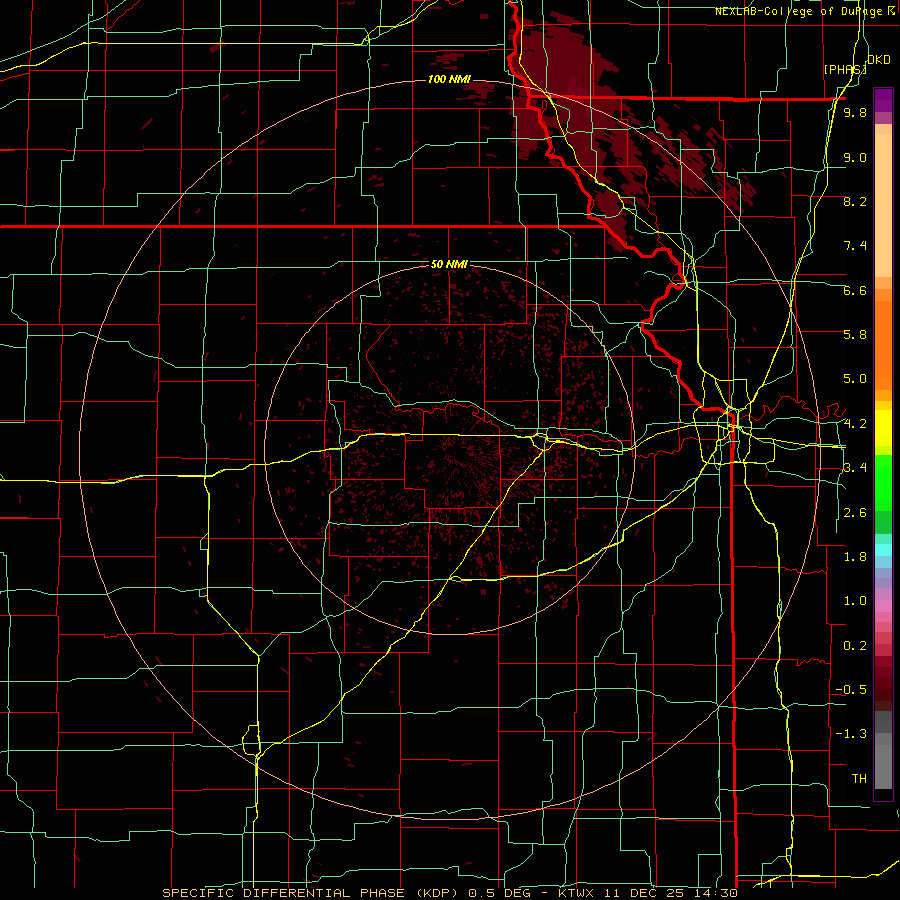Viewport: 900px width, 900px height.
Task: Click the bright yellow segment of the color scale
Action: tap(883, 428)
